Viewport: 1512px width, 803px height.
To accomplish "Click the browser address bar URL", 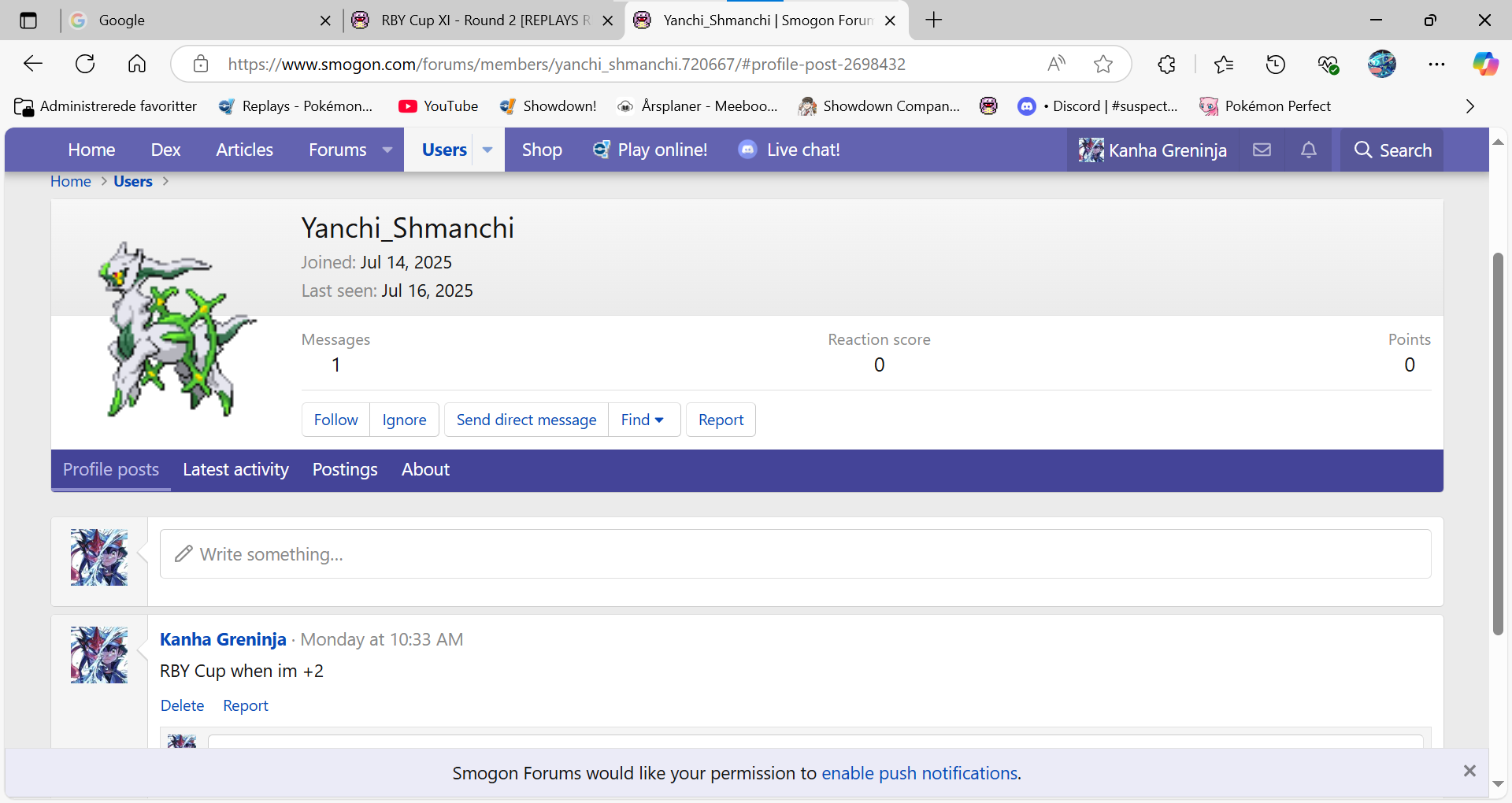I will [567, 64].
